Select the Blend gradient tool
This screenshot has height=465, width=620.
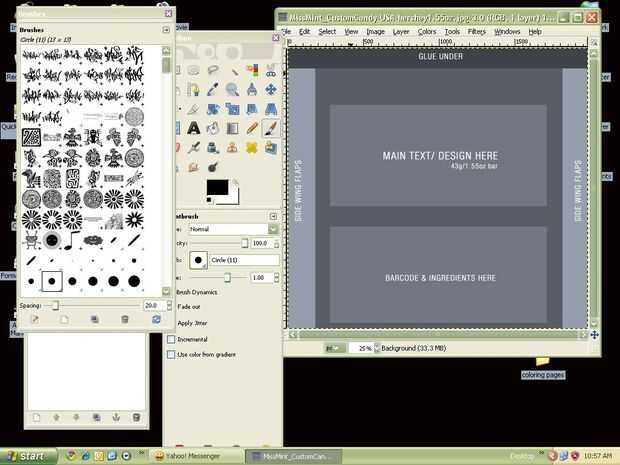[232, 128]
